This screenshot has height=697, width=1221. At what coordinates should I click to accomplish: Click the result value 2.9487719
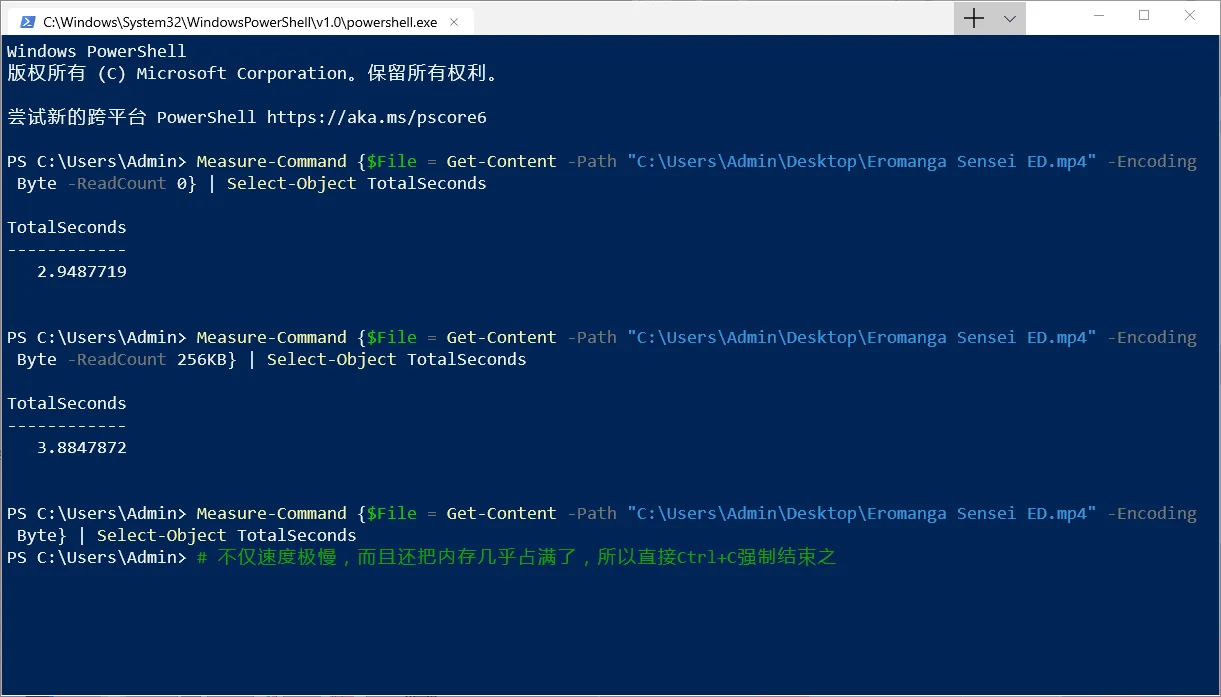point(82,271)
